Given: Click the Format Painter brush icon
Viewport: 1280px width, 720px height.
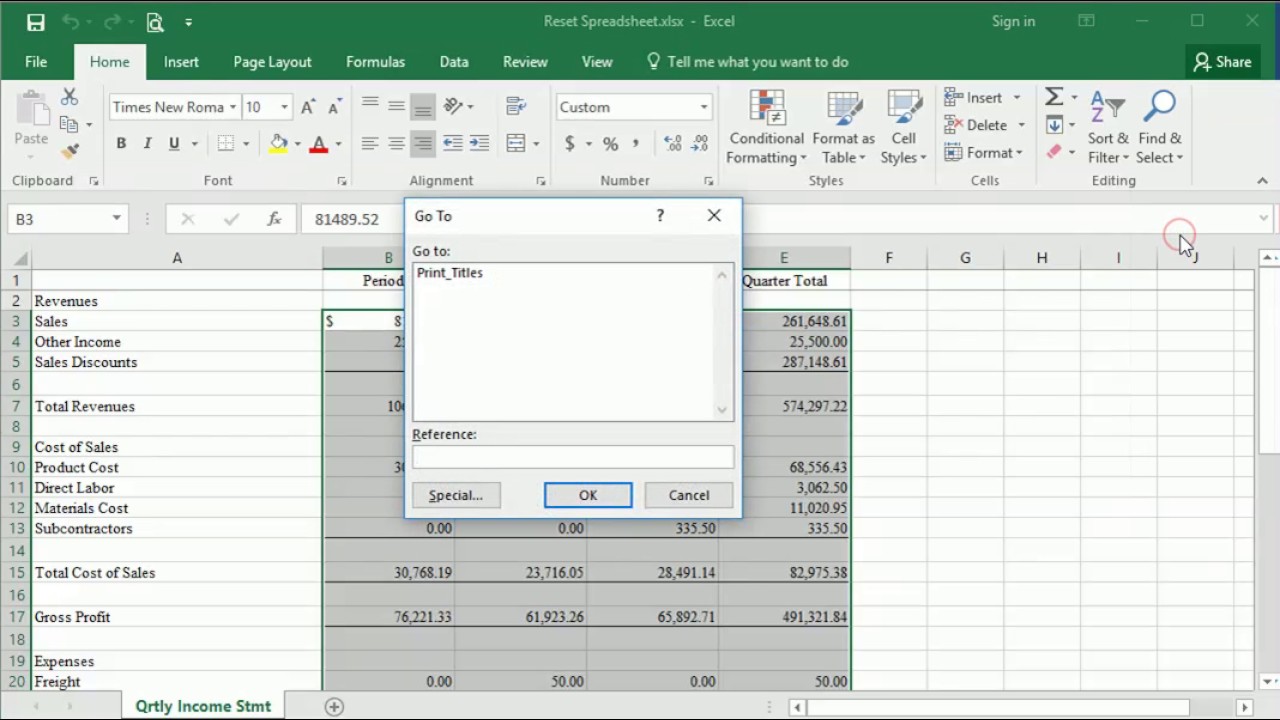Looking at the screenshot, I should point(69,152).
